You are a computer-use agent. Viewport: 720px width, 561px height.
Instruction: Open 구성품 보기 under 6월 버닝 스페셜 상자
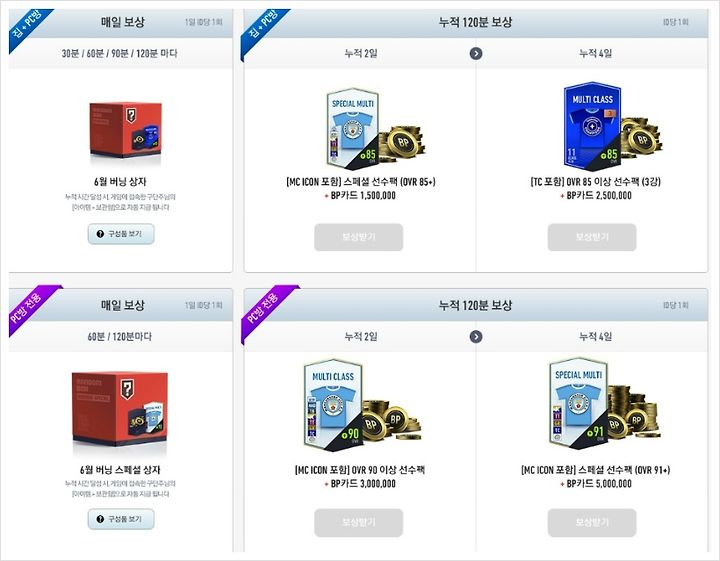click(x=121, y=519)
